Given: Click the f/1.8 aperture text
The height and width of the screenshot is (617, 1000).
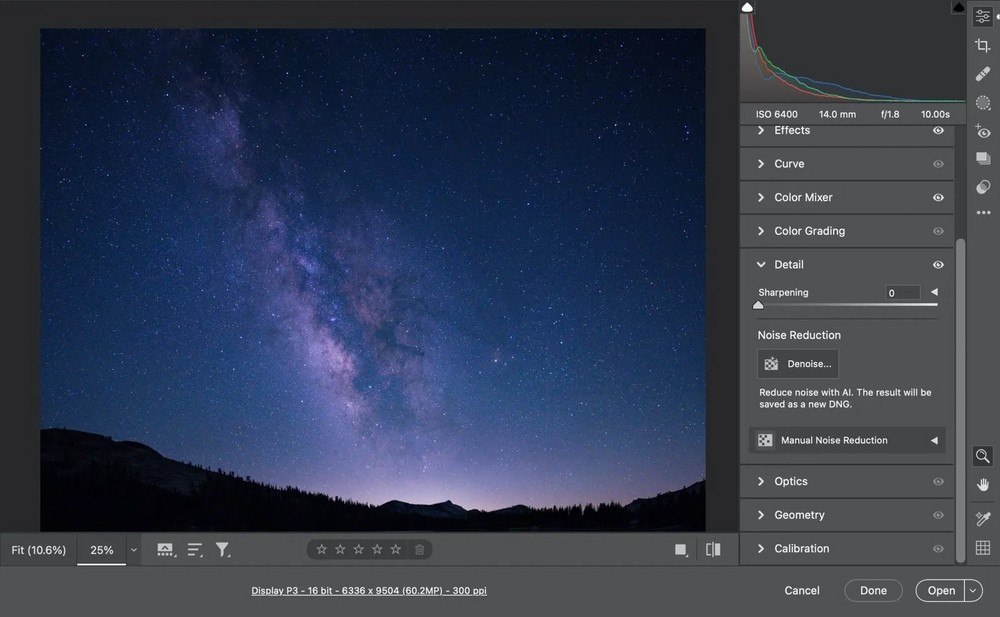Looking at the screenshot, I should pyautogui.click(x=890, y=114).
